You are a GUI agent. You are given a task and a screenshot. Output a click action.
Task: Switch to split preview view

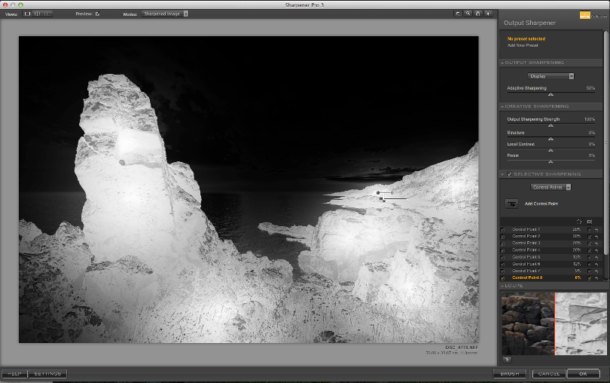37,14
